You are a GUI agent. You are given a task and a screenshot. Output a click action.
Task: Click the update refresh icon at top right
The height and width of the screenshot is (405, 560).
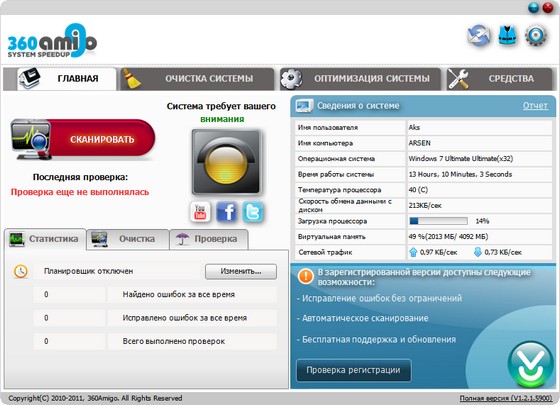coord(479,36)
